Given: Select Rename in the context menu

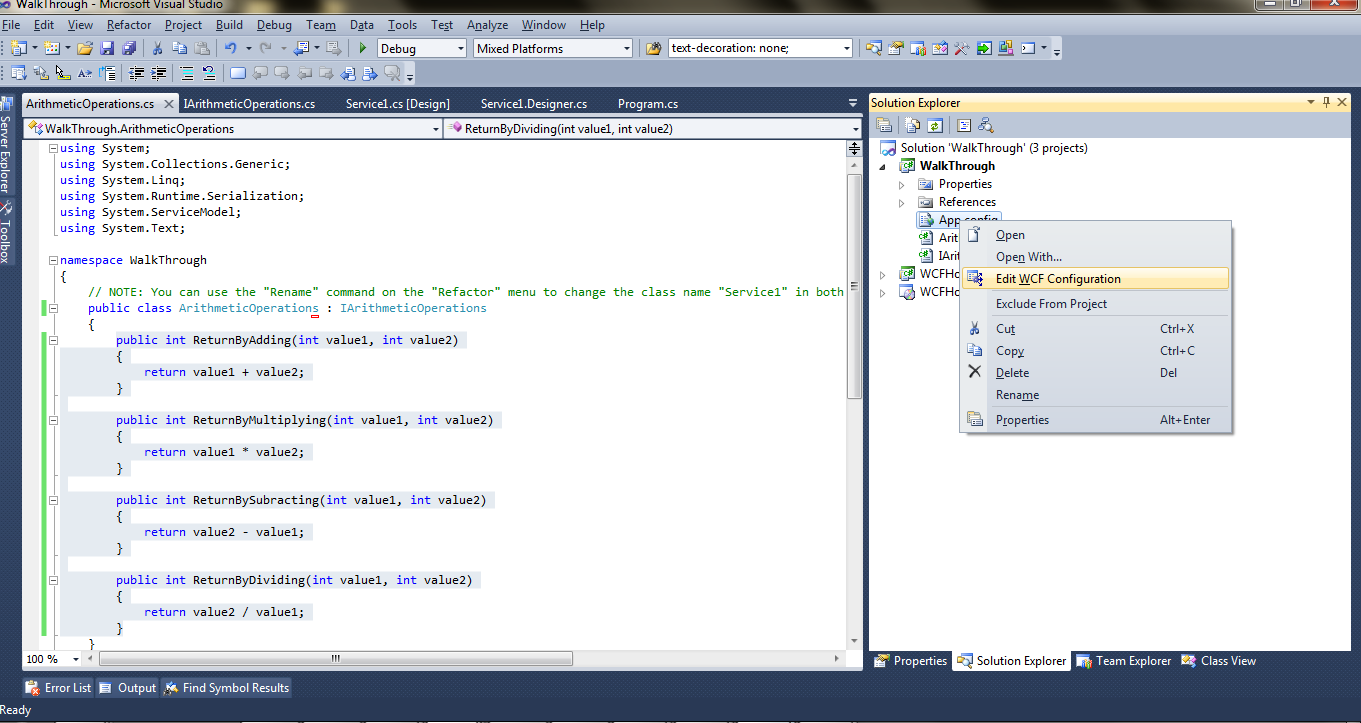Looking at the screenshot, I should (1095, 395).
